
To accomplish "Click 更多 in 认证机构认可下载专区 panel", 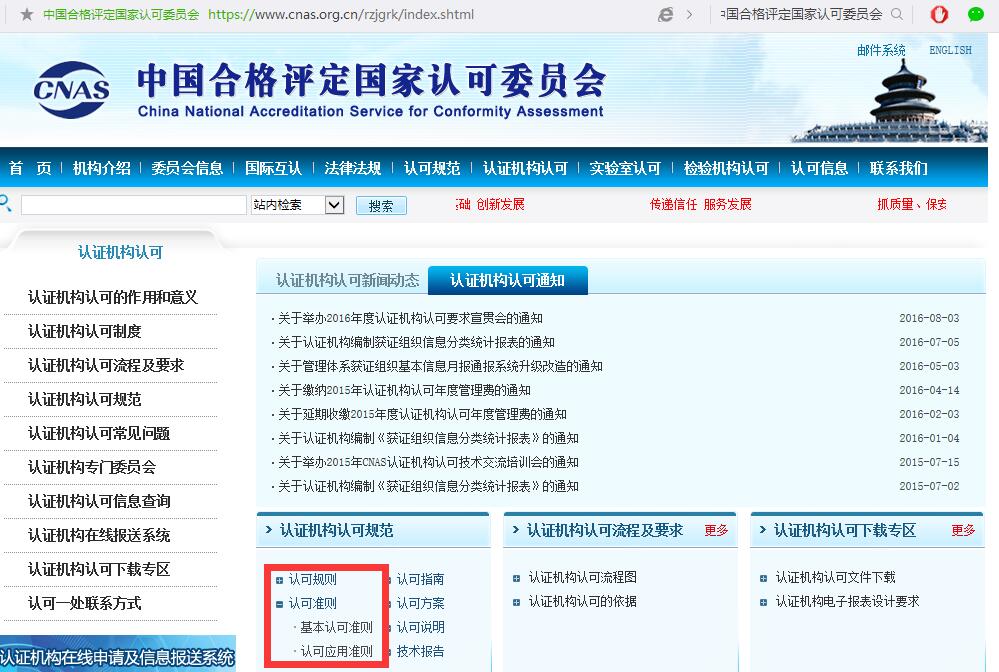I will (x=963, y=530).
